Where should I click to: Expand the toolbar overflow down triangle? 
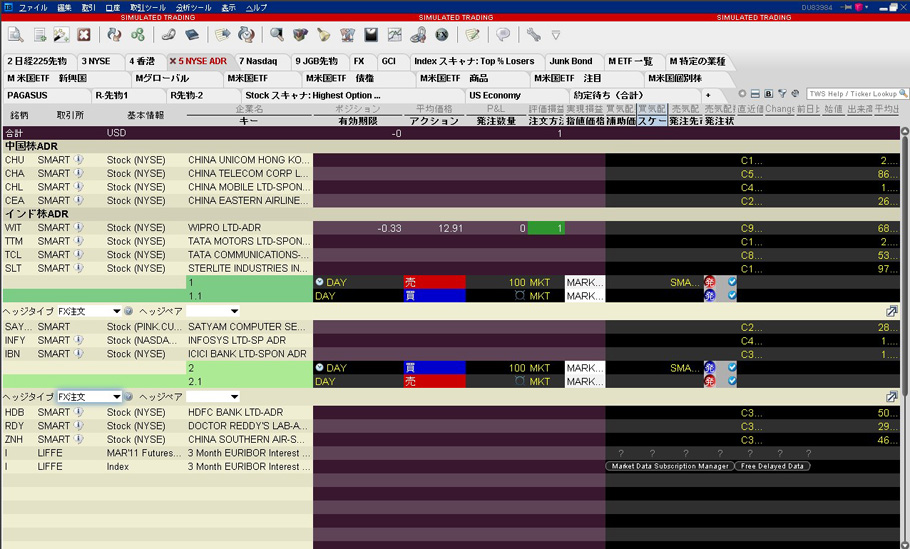[x=555, y=35]
